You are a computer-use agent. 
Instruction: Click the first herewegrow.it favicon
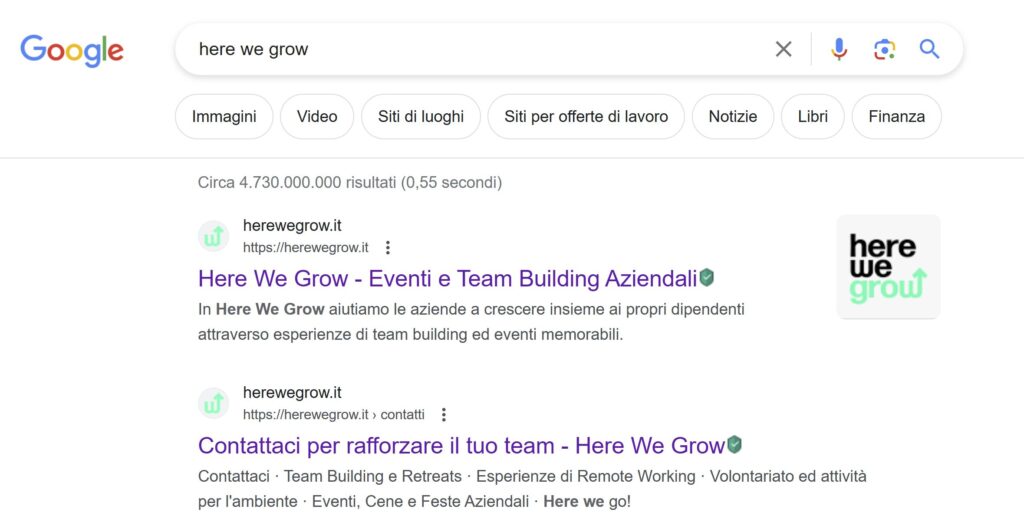point(214,237)
